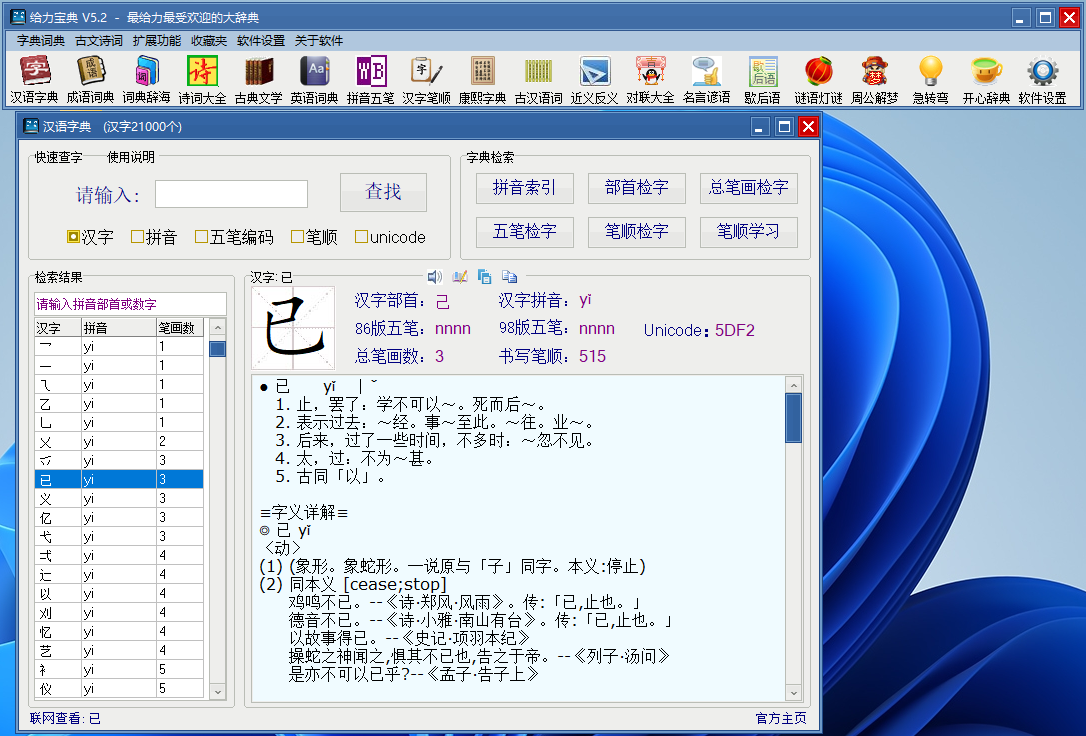
Task: Open the 词典辞海 tool
Action: [x=146, y=80]
